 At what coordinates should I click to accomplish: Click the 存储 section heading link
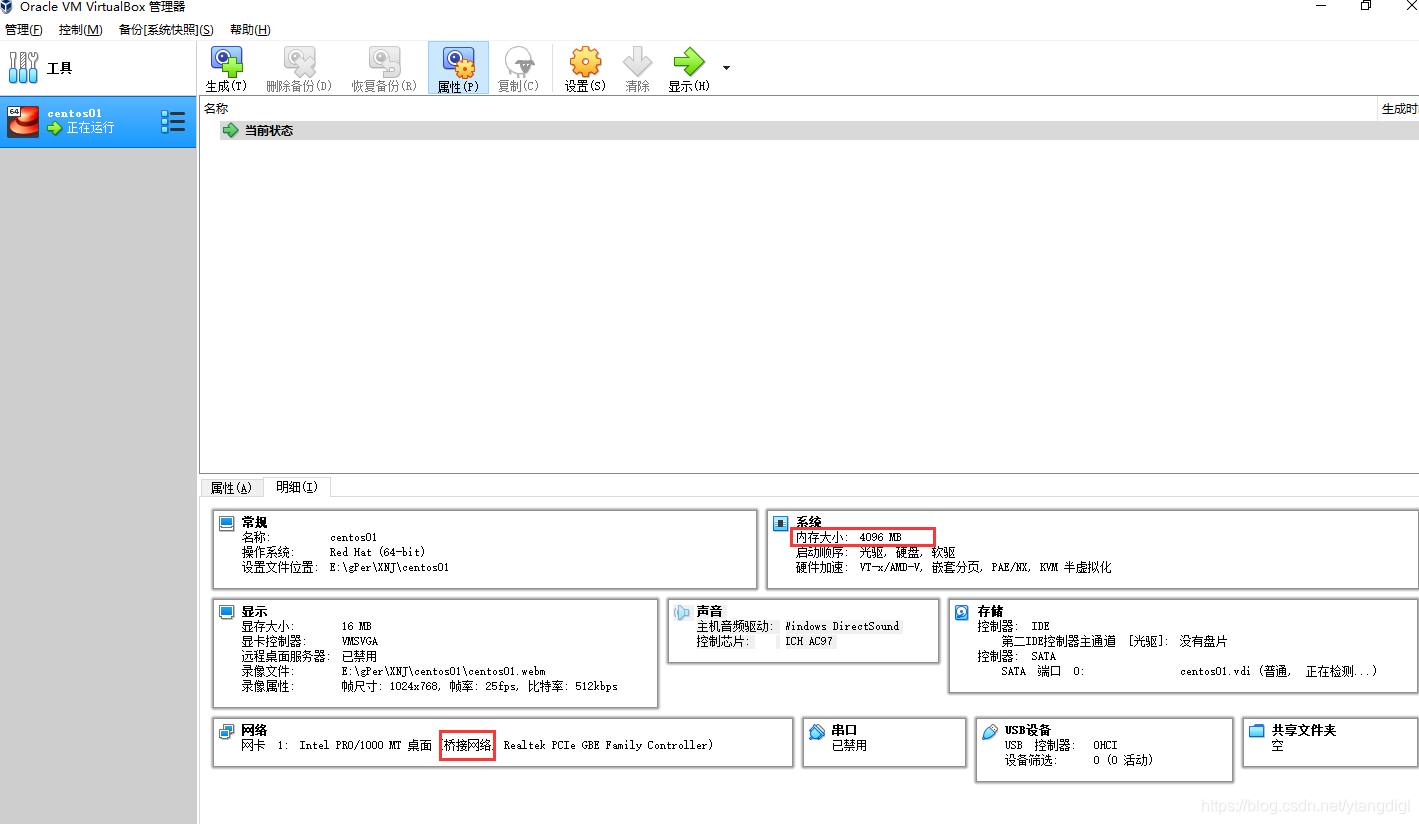(x=990, y=611)
